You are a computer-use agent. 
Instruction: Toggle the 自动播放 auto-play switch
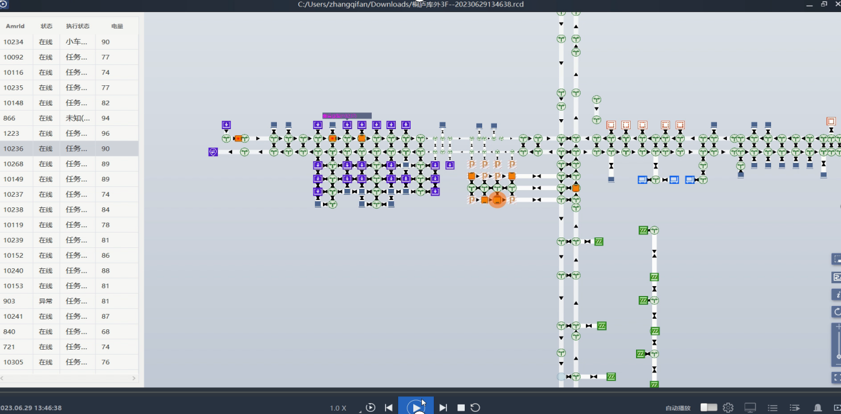[x=708, y=408]
